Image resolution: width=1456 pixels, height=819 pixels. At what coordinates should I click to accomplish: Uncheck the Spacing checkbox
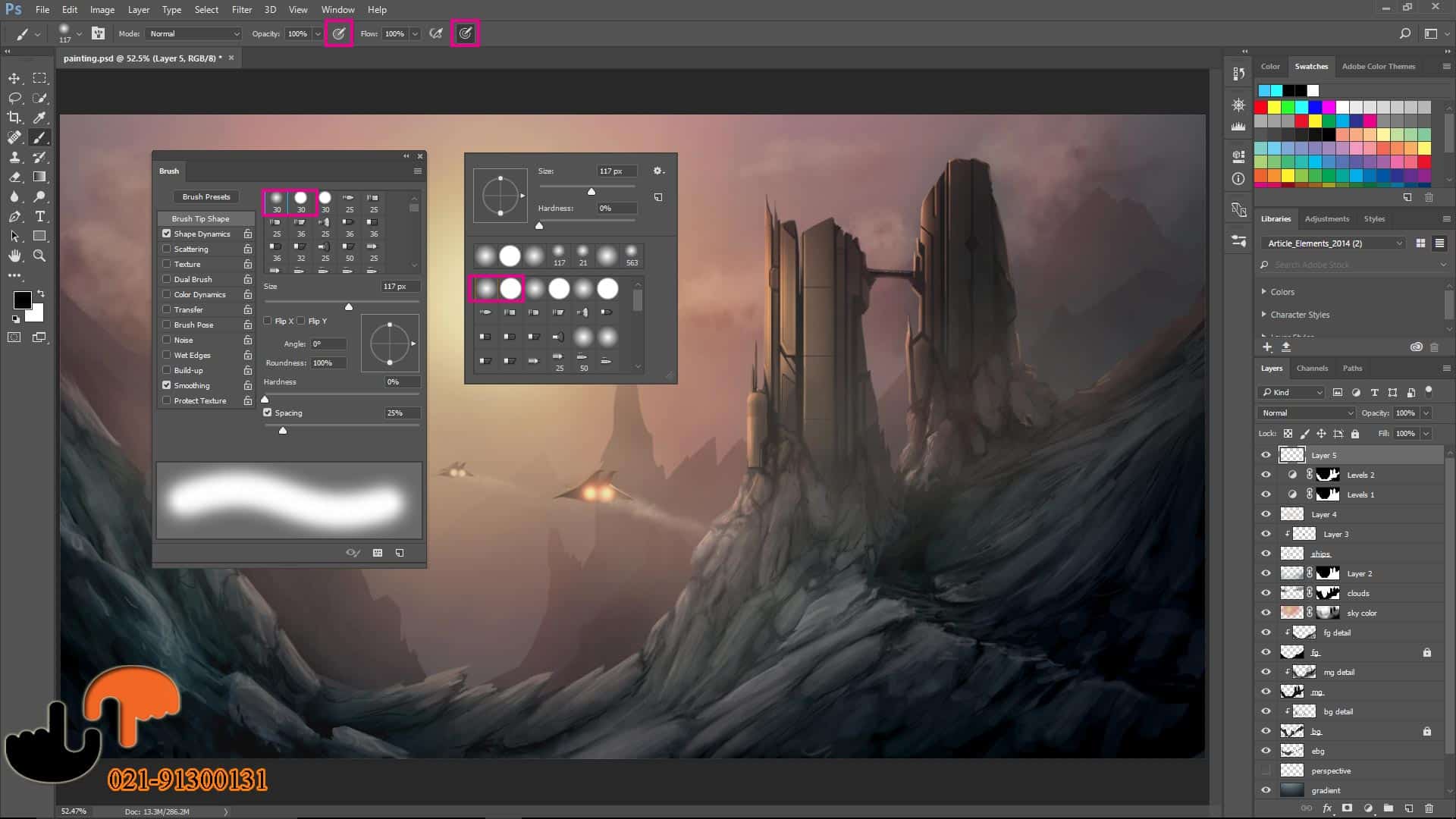click(268, 413)
